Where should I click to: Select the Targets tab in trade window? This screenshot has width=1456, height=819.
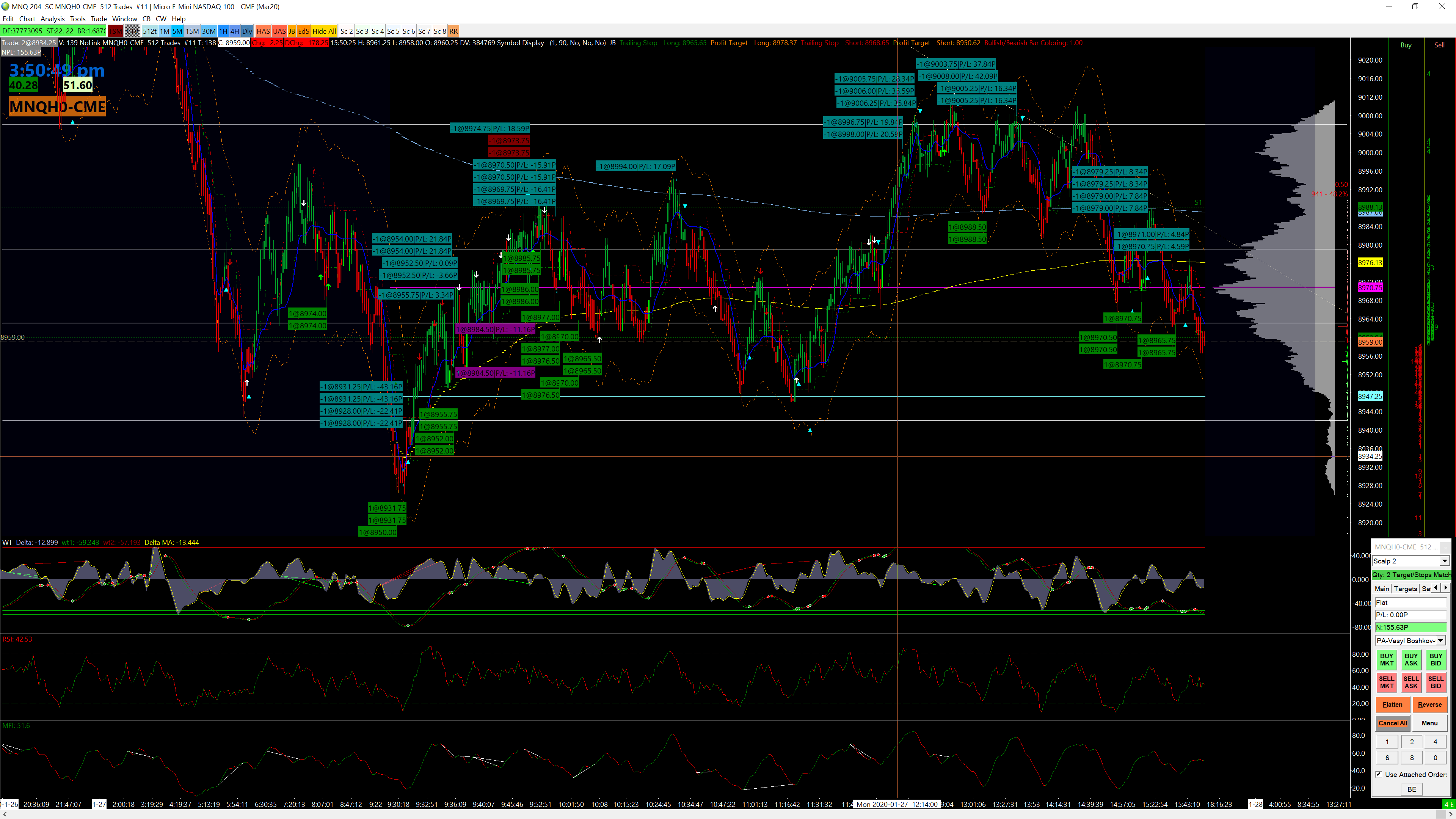click(x=1405, y=588)
